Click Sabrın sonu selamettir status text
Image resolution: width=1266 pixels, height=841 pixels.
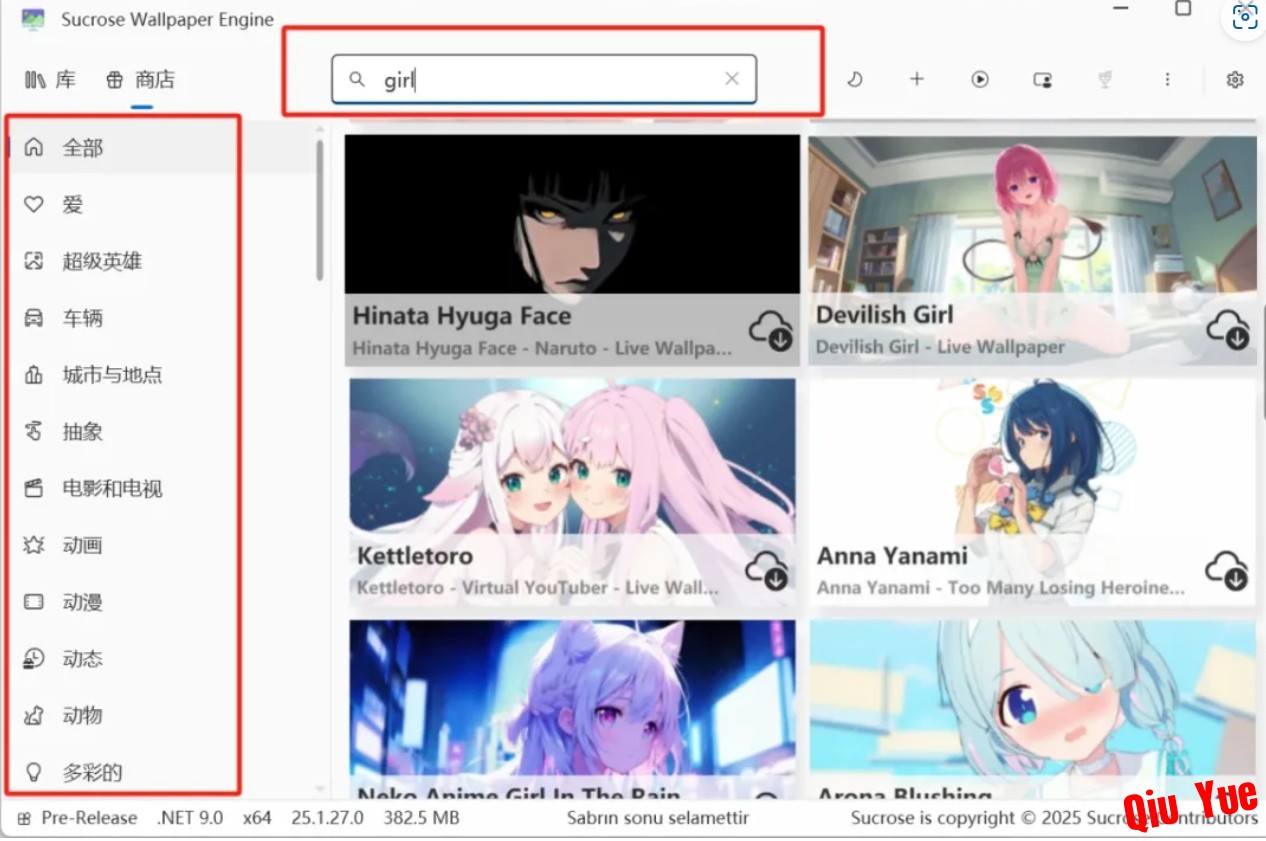(658, 818)
